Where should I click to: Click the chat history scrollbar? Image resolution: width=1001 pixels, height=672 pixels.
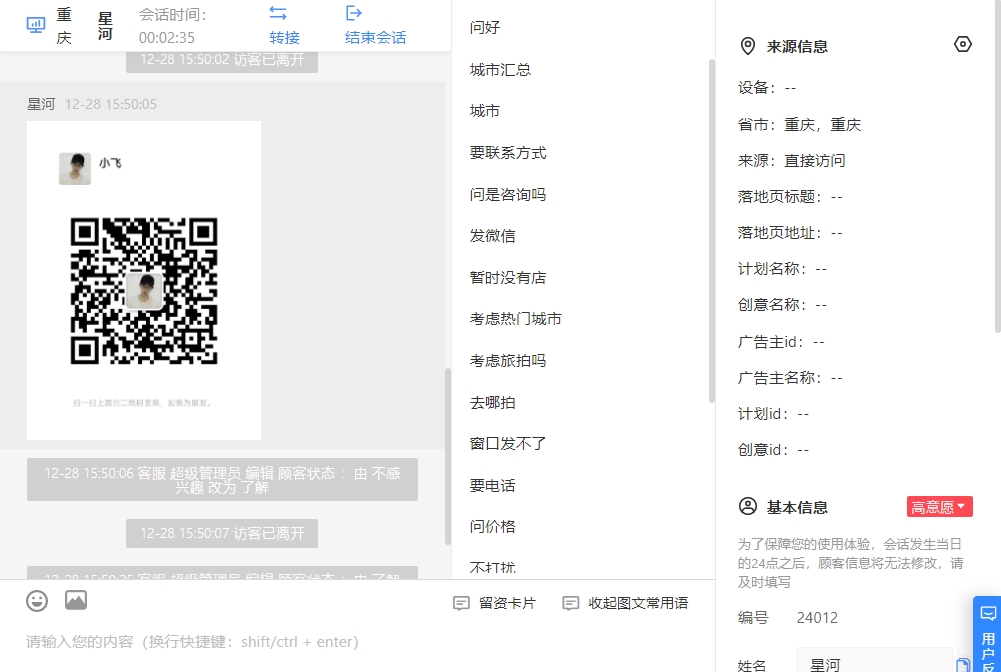click(x=448, y=456)
